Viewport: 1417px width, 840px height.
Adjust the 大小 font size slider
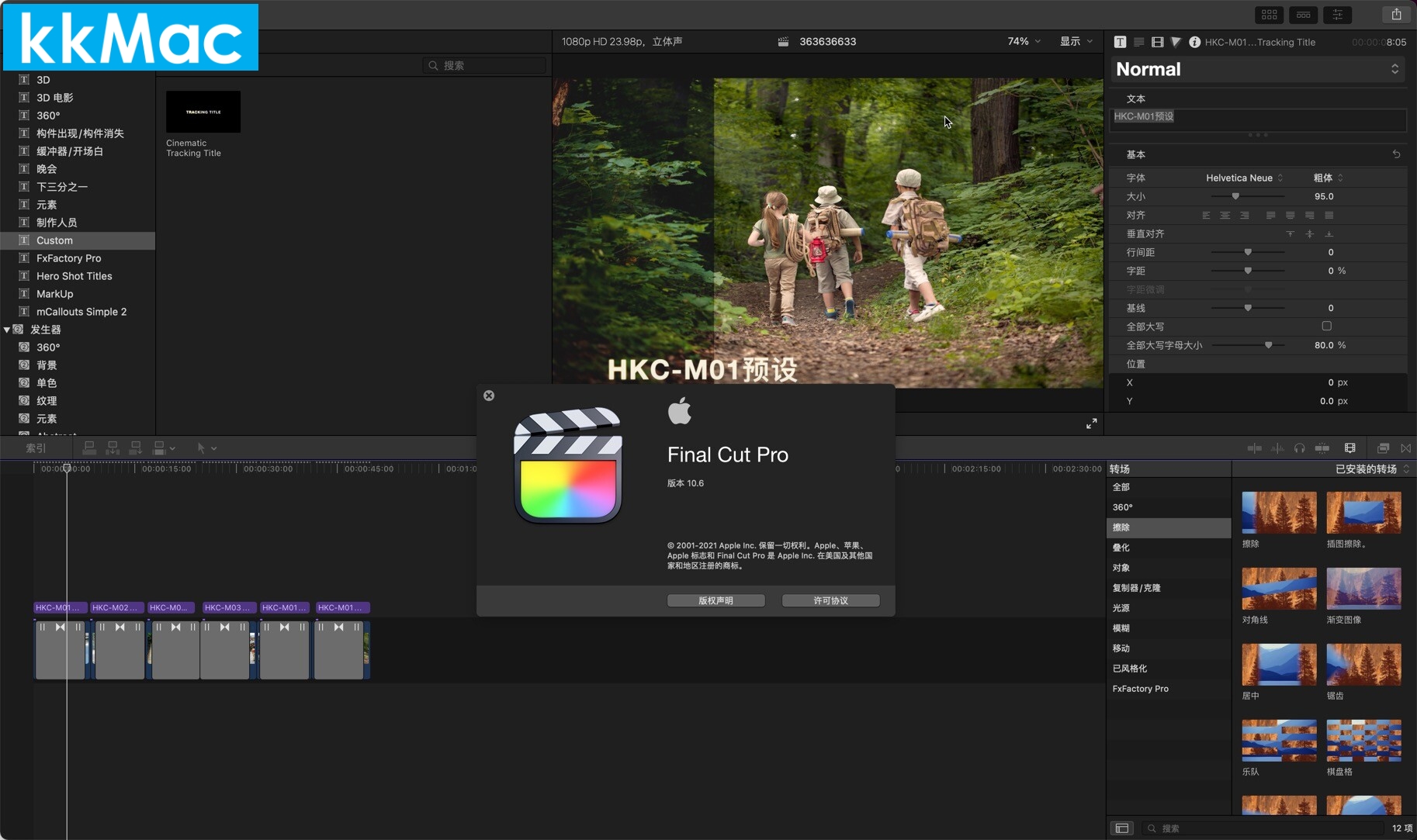point(1235,197)
